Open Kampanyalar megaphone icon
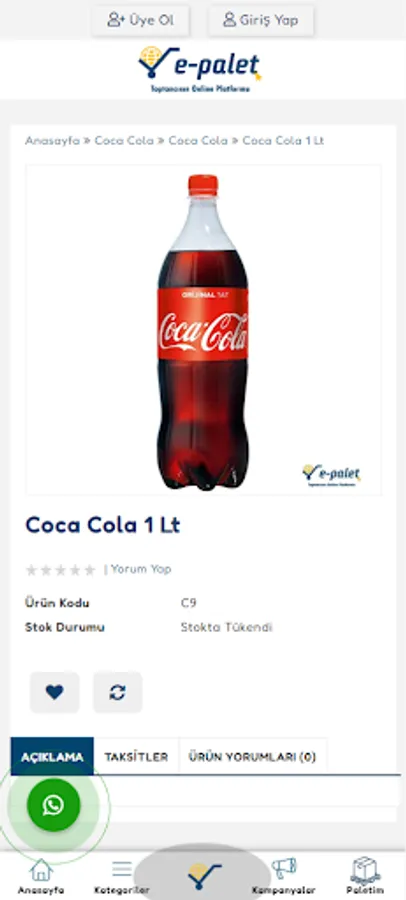Viewport: 406px width, 900px height. (x=284, y=876)
